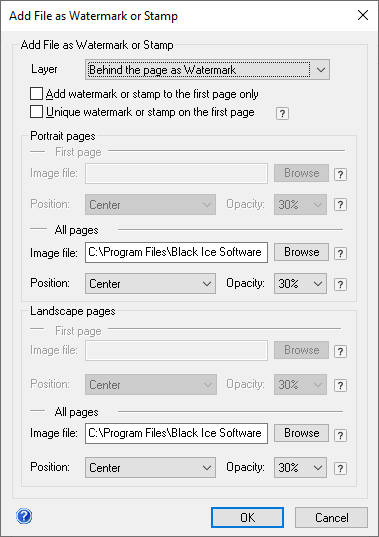Expand Portrait All pages Position dropdown
379x537 pixels.
150,284
